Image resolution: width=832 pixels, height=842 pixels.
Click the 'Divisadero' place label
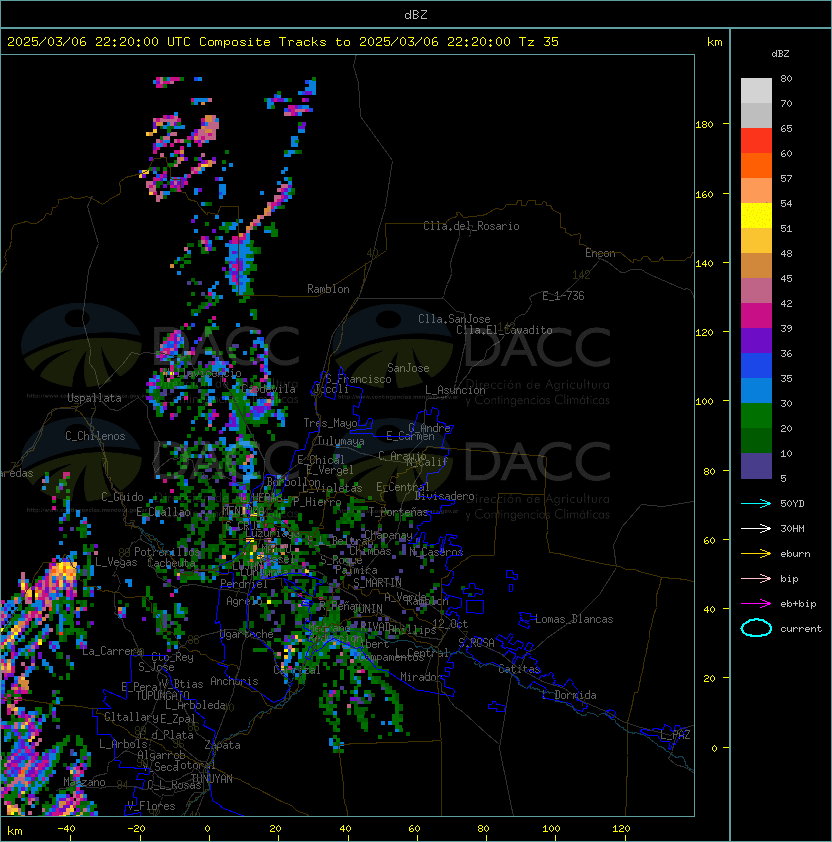pyautogui.click(x=444, y=496)
